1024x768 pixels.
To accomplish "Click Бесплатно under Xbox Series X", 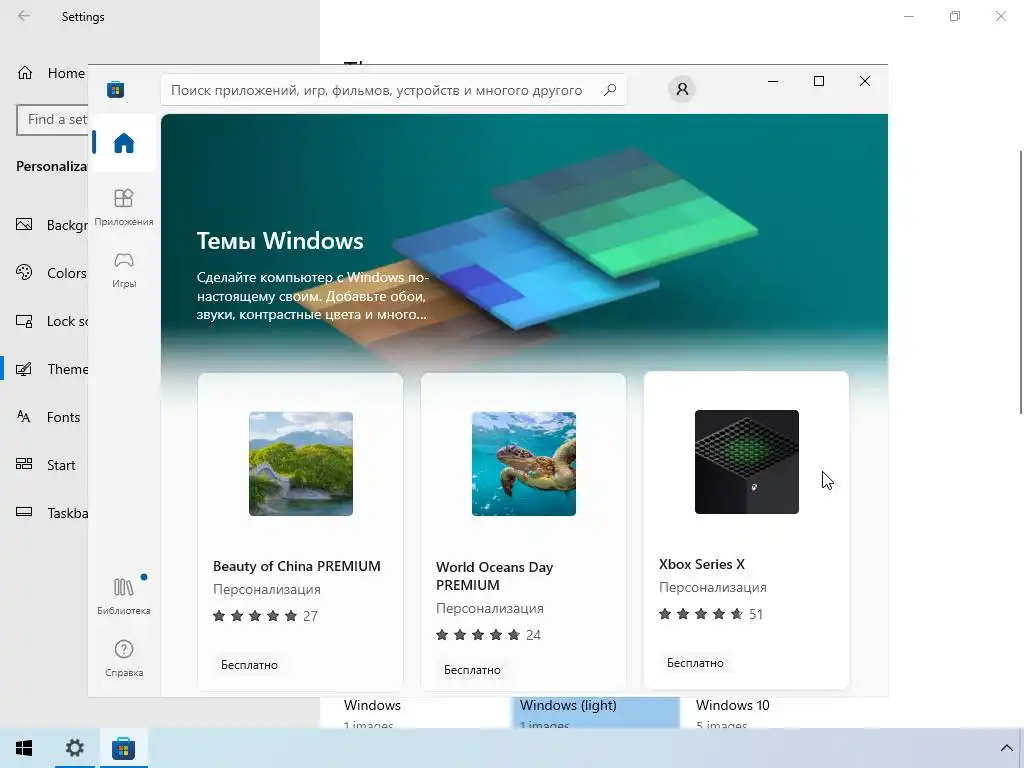I will pyautogui.click(x=696, y=663).
